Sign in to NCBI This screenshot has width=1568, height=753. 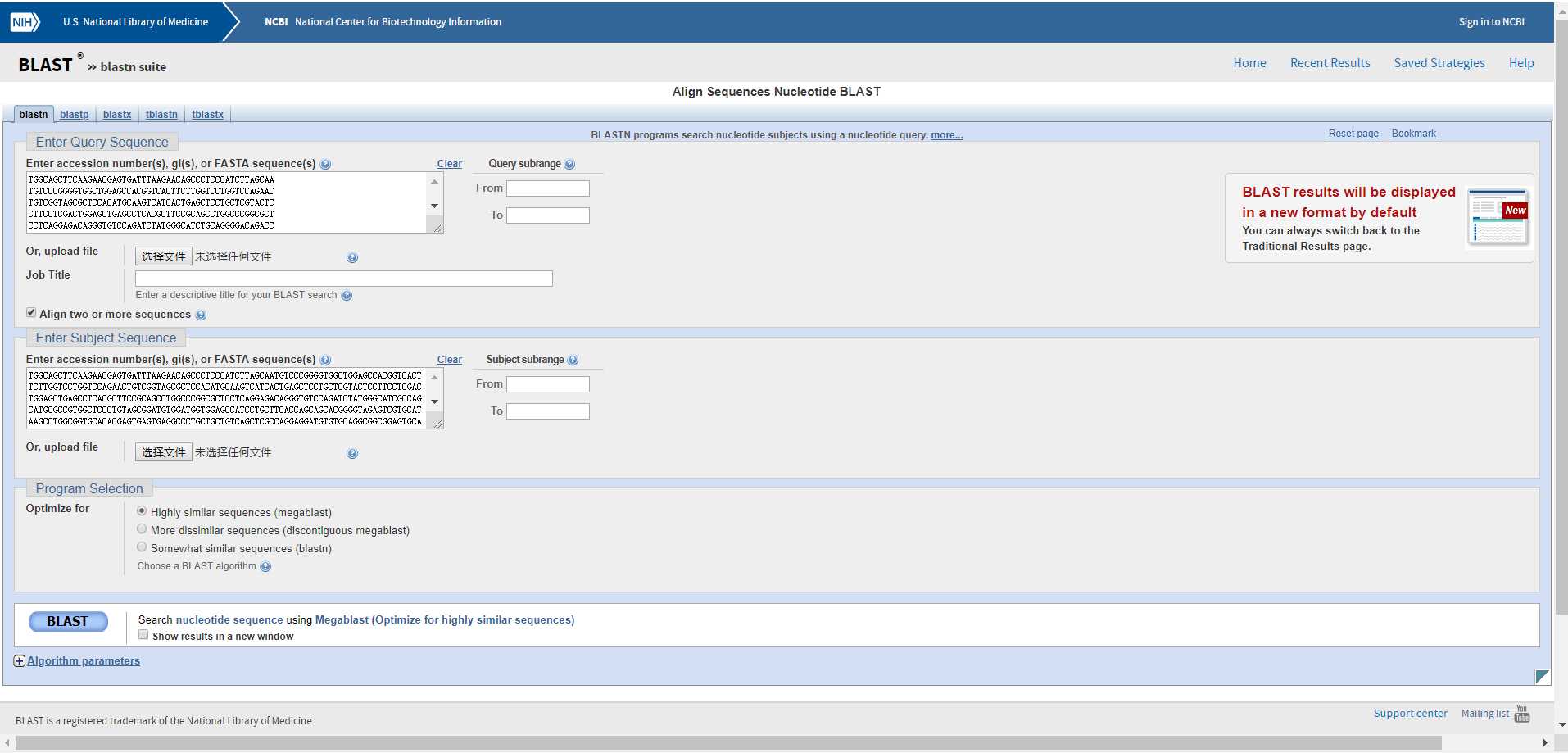[1491, 22]
